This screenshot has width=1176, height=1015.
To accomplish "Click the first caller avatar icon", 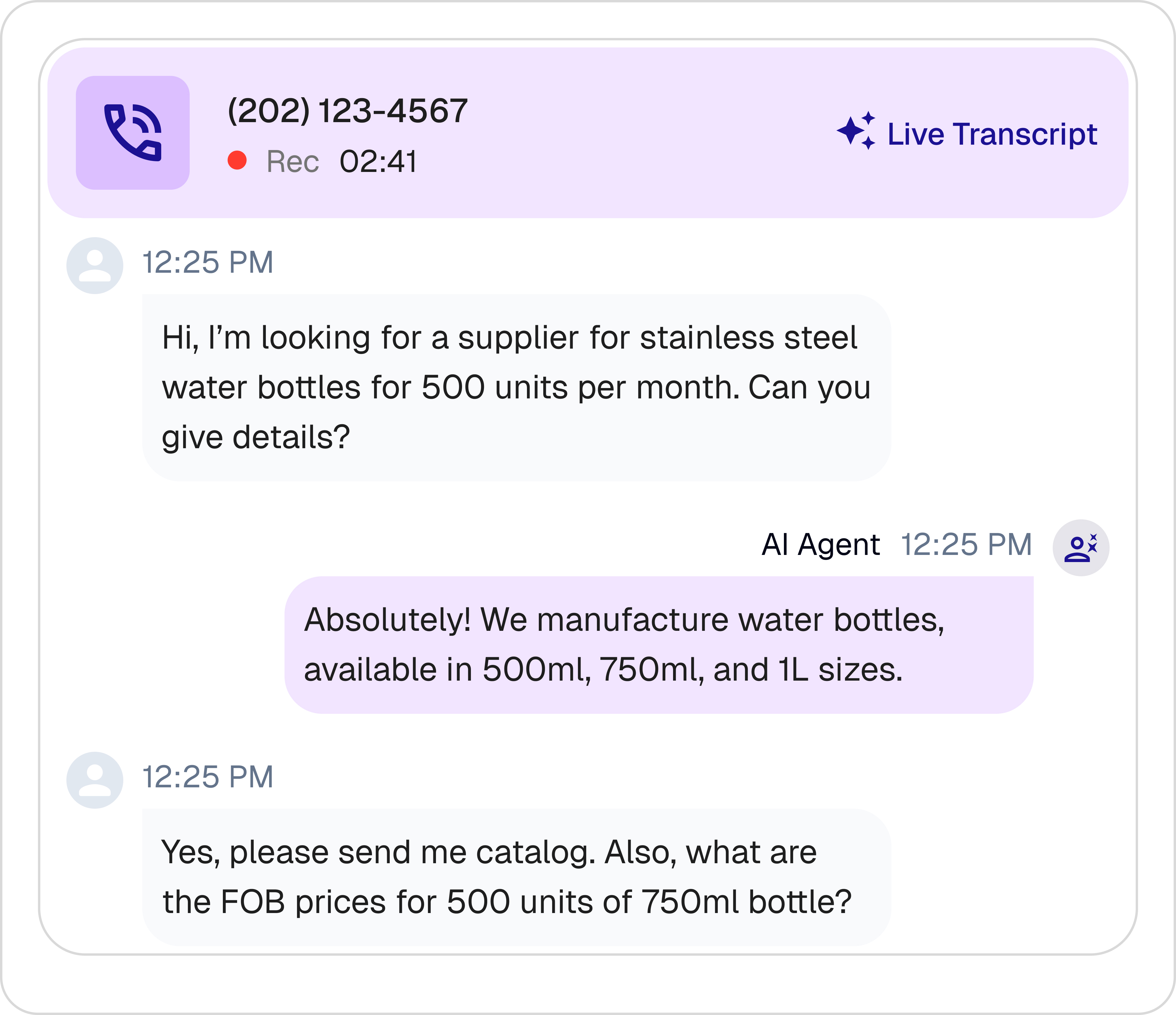I will [x=95, y=266].
